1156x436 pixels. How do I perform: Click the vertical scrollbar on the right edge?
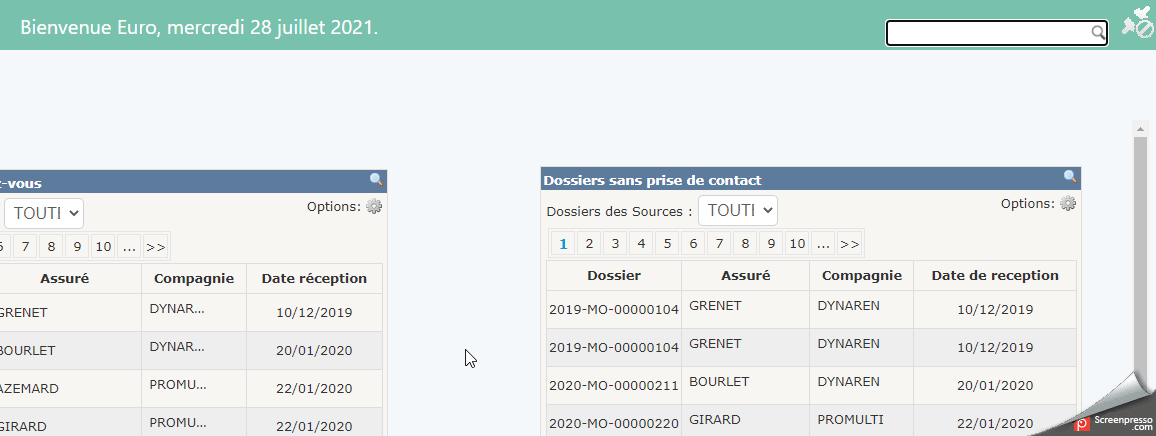pyautogui.click(x=1139, y=250)
